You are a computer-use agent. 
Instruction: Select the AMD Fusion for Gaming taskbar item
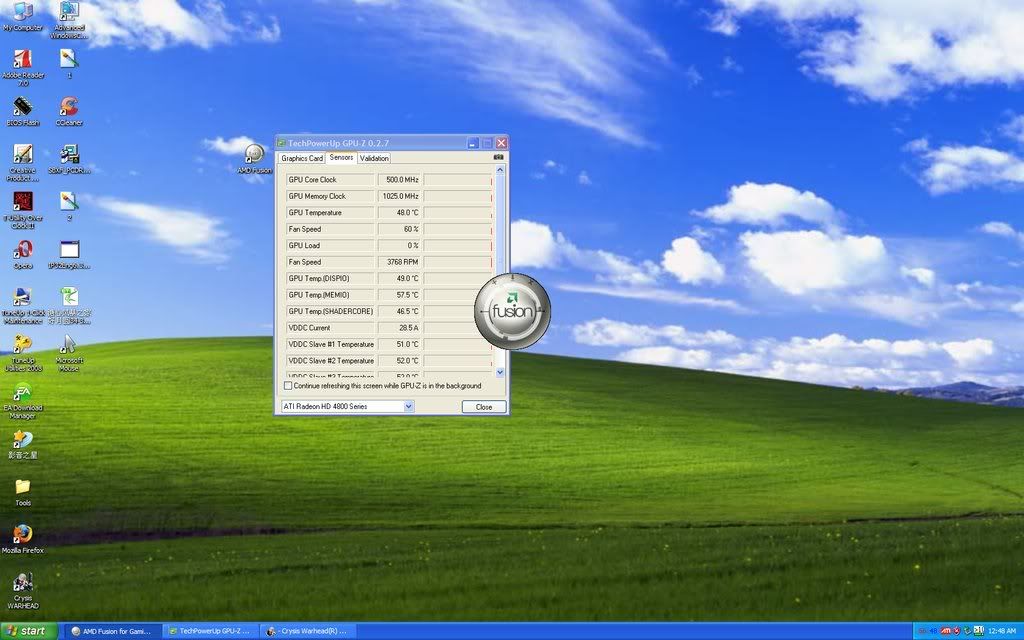[113, 631]
